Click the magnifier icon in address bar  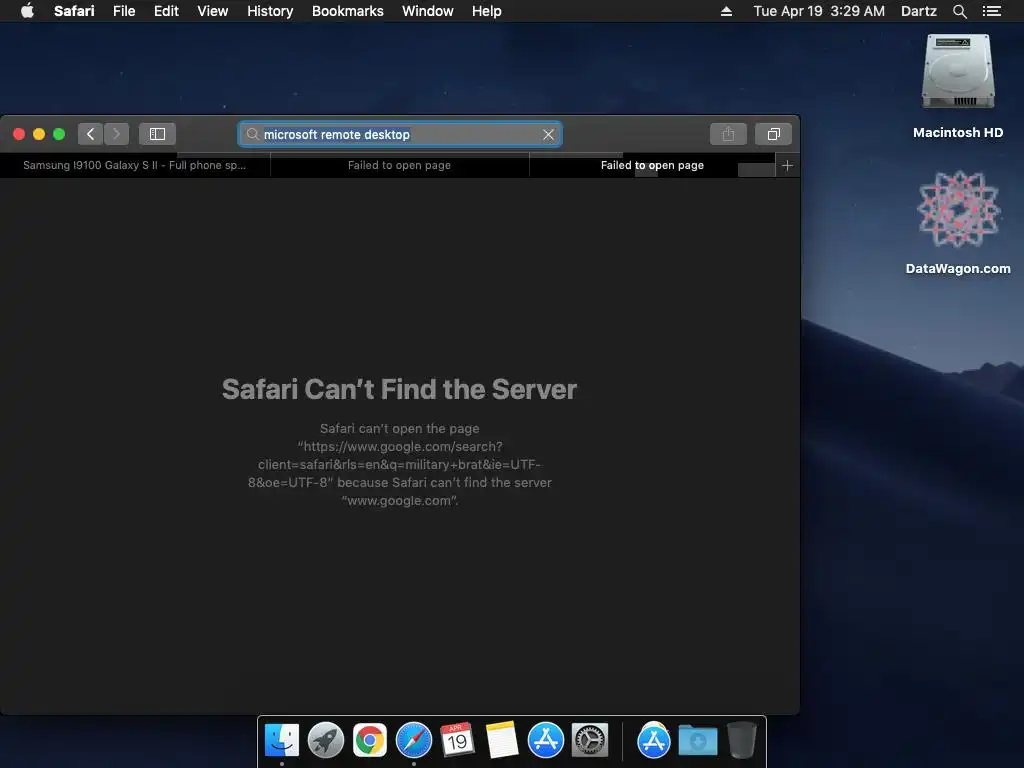(253, 134)
